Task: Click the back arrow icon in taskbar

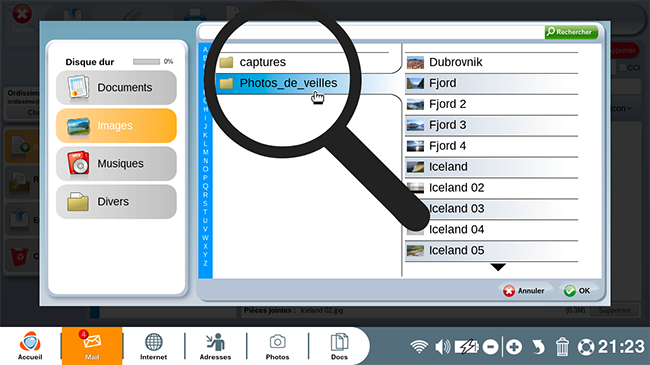Action: pyautogui.click(x=538, y=347)
